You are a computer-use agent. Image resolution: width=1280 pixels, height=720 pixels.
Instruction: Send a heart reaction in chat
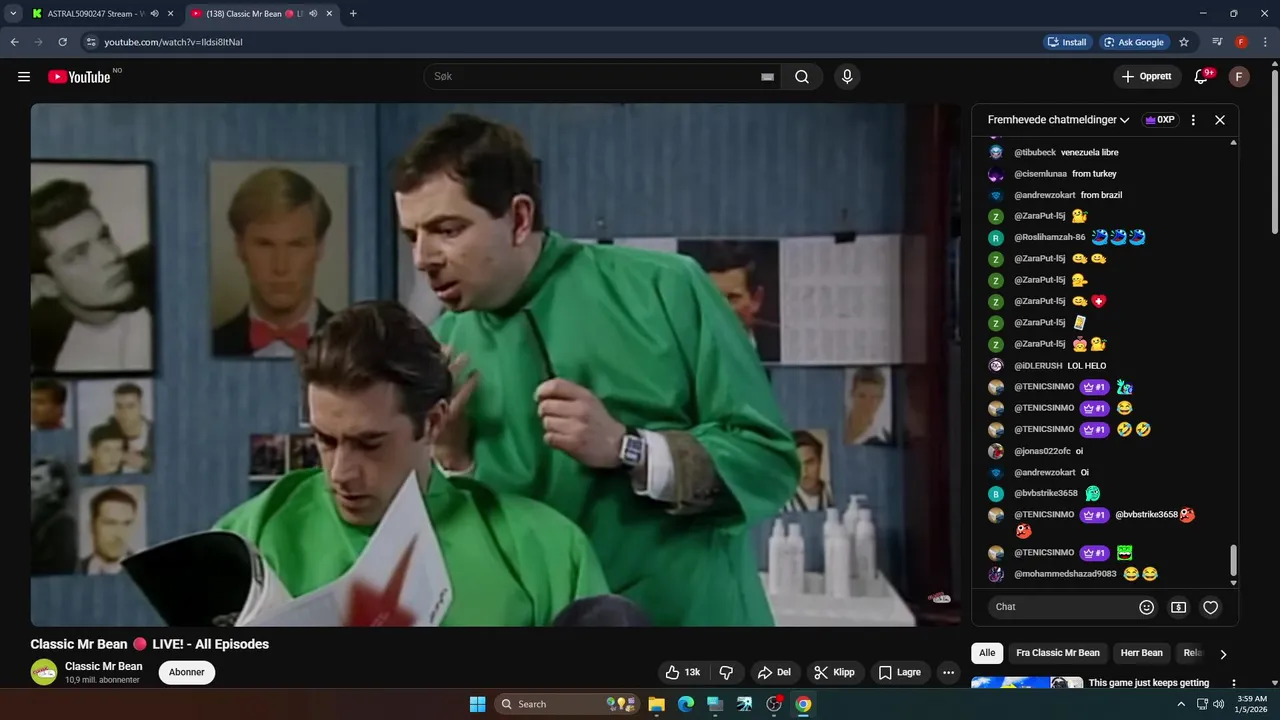(1211, 607)
